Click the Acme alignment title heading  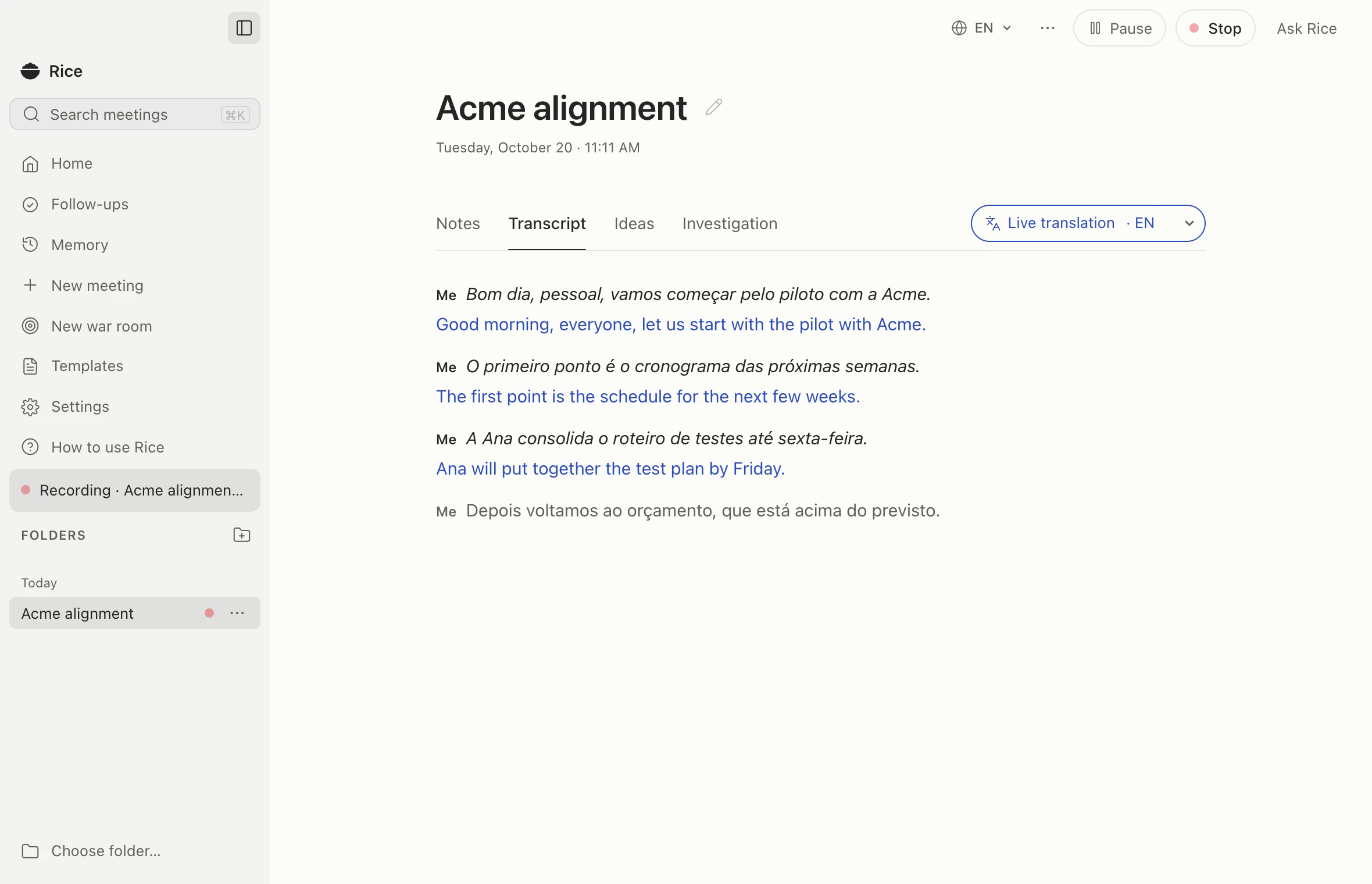562,108
